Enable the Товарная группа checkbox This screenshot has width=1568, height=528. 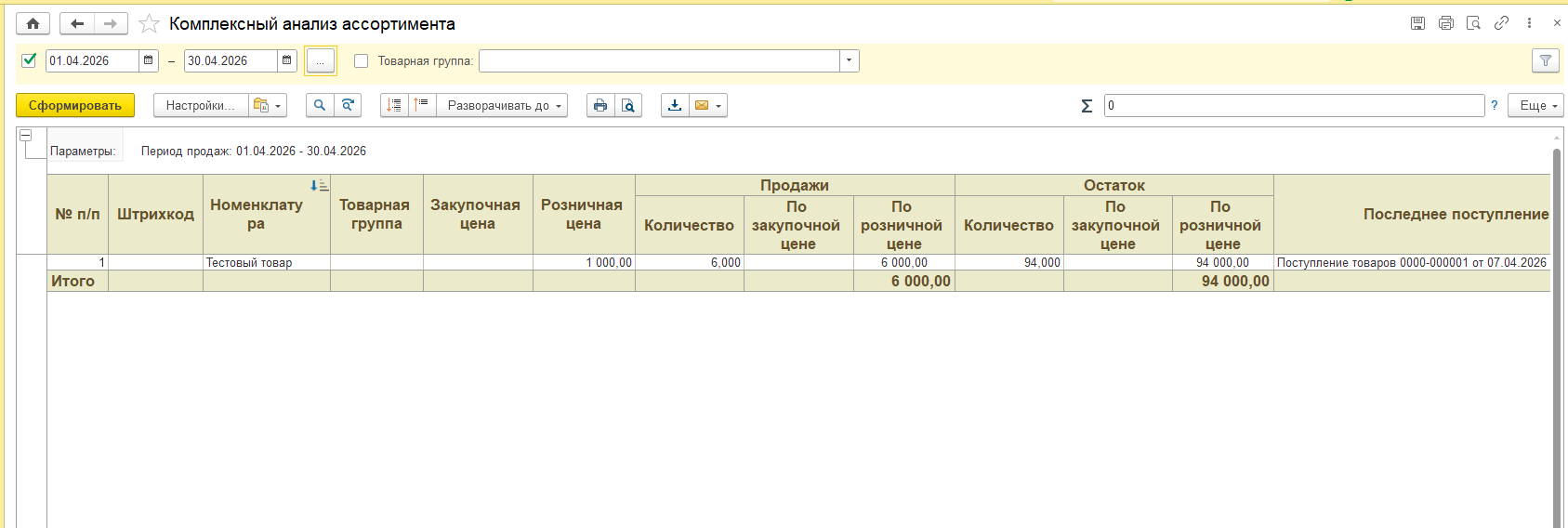point(362,61)
